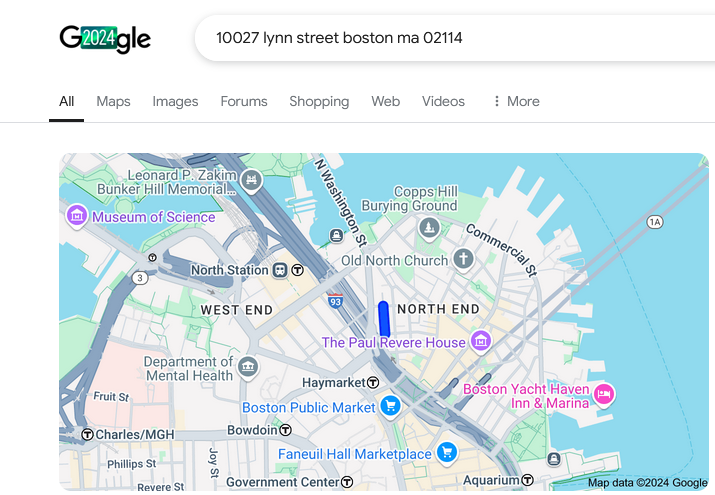Click the Museum of Science map pin

[77, 215]
